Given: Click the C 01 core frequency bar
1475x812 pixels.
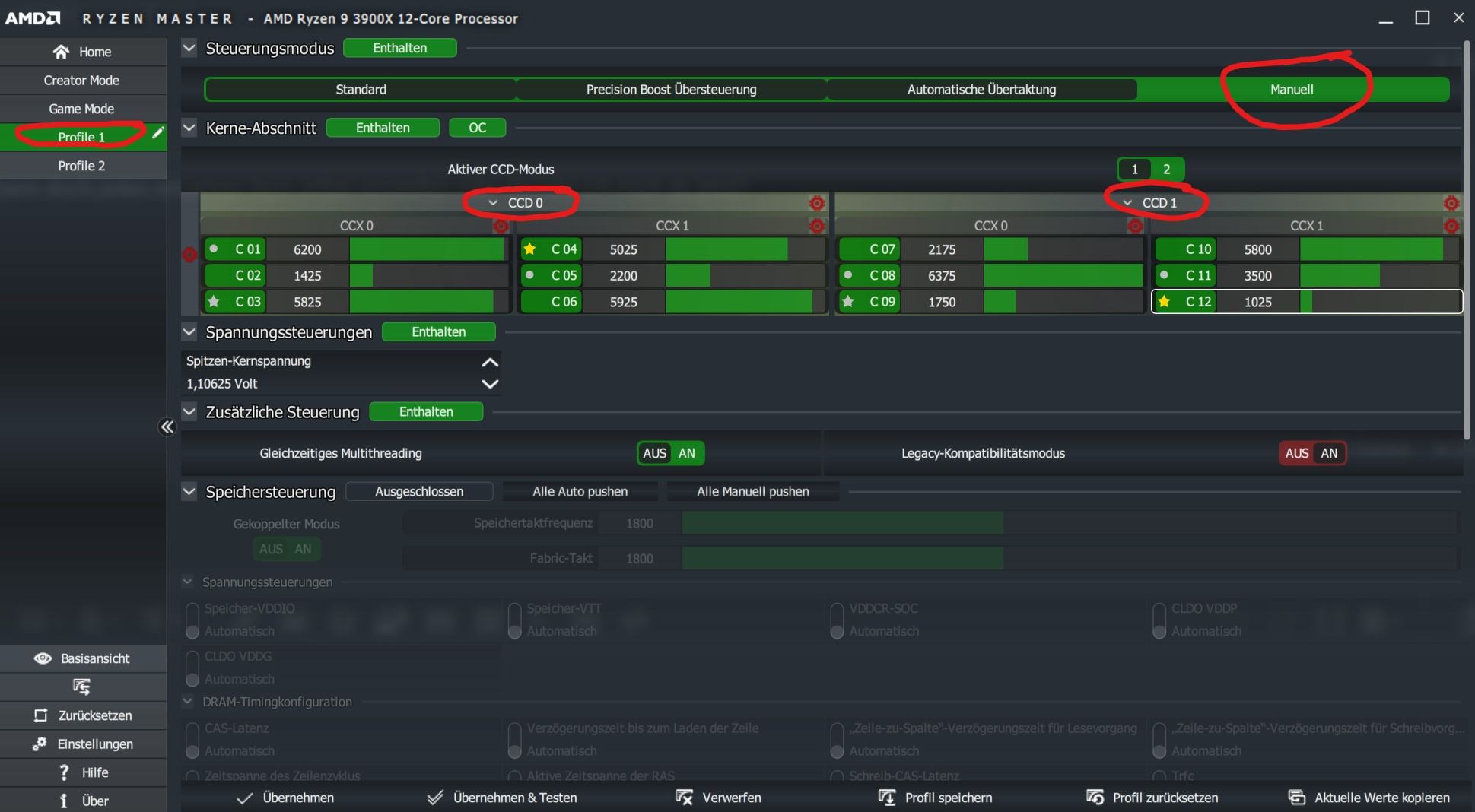Looking at the screenshot, I should 429,249.
